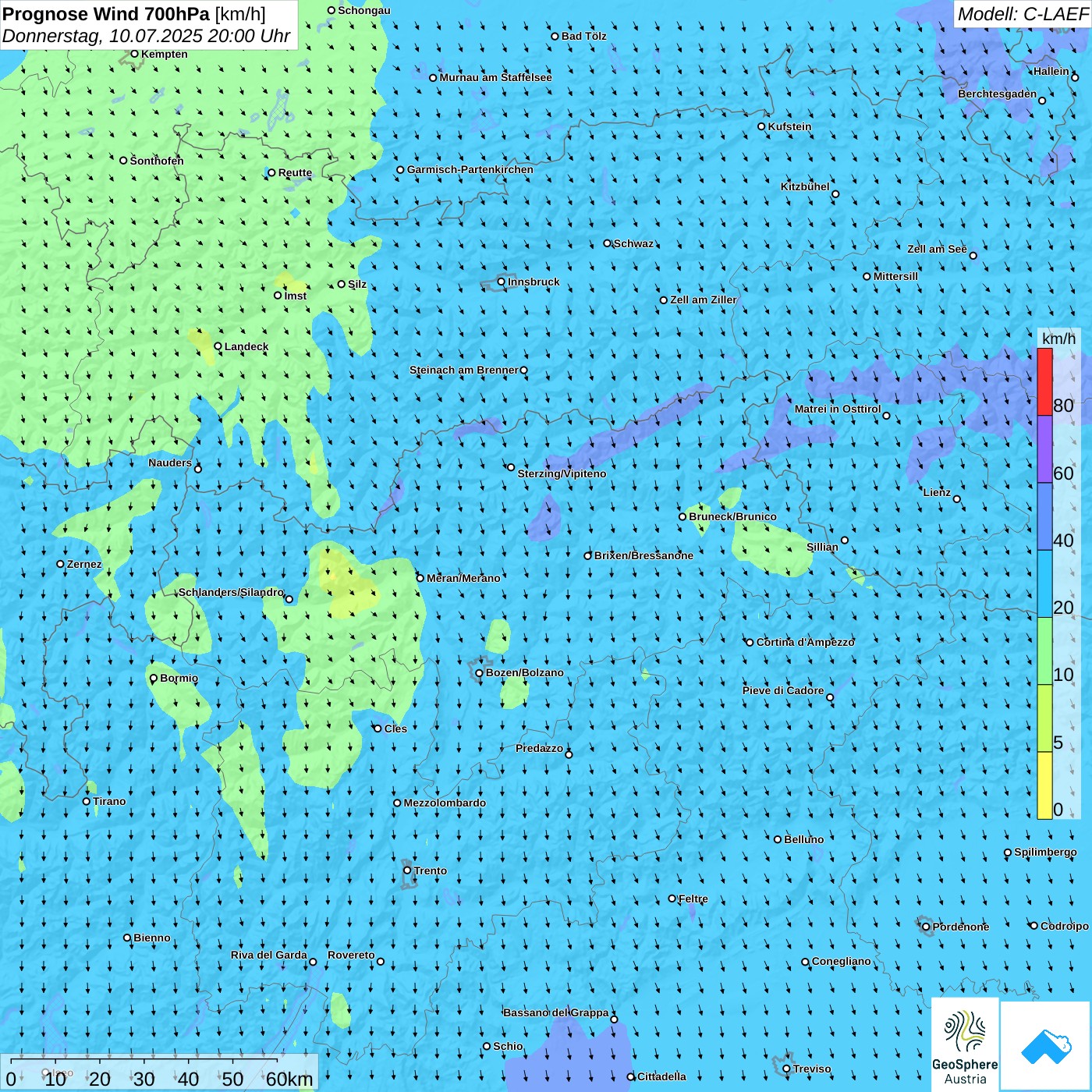Click the Treviso label

coord(812,1069)
